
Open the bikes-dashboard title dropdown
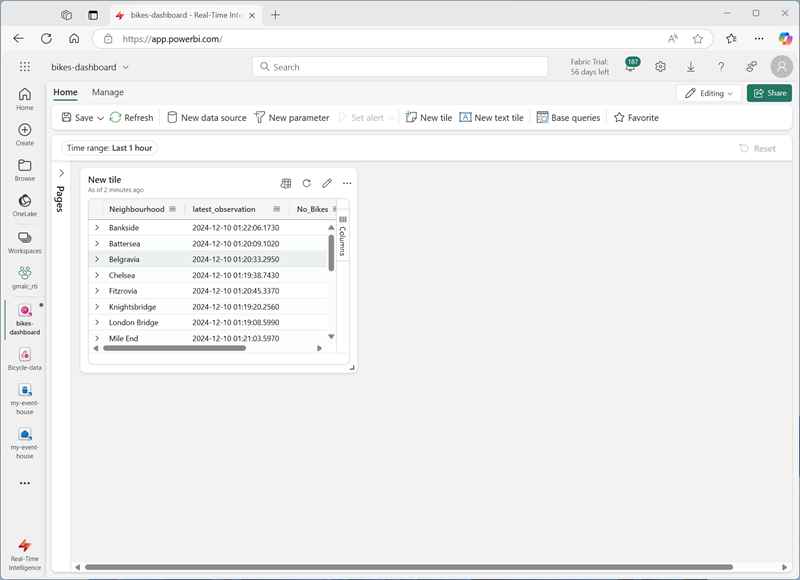[126, 67]
